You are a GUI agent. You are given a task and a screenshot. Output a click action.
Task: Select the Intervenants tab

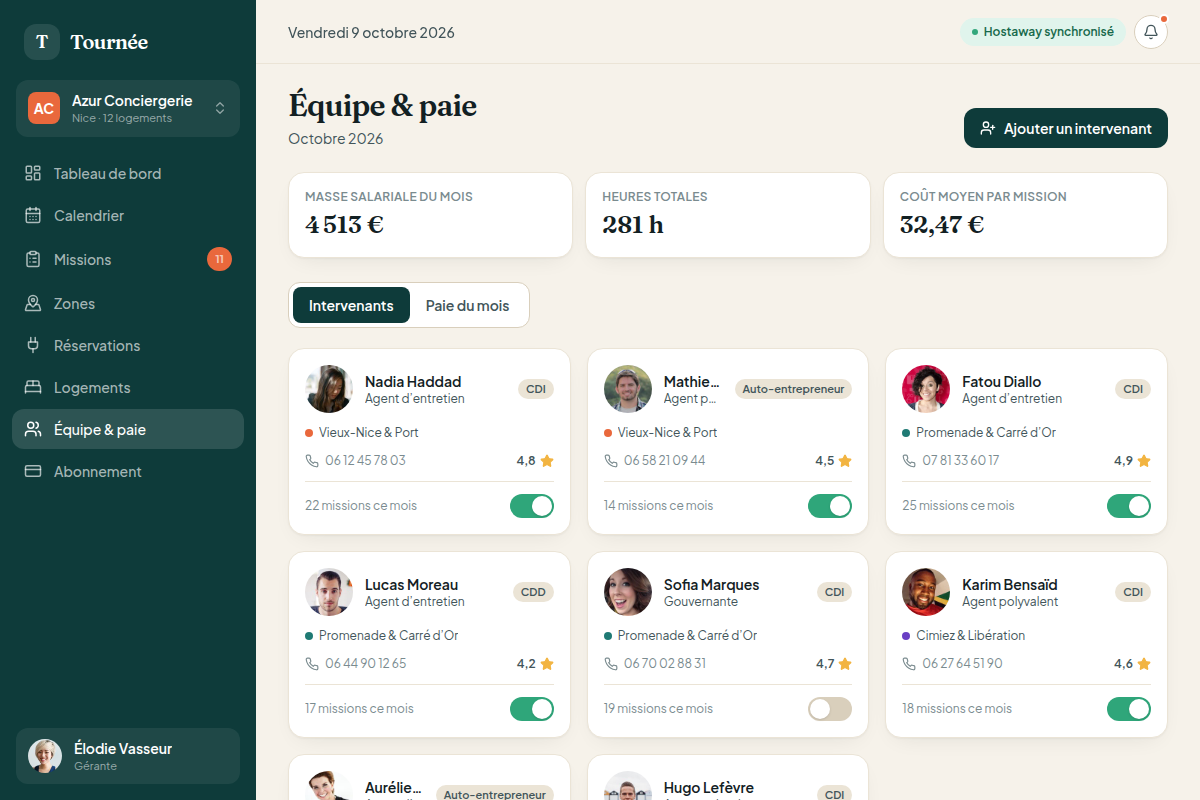click(x=351, y=305)
